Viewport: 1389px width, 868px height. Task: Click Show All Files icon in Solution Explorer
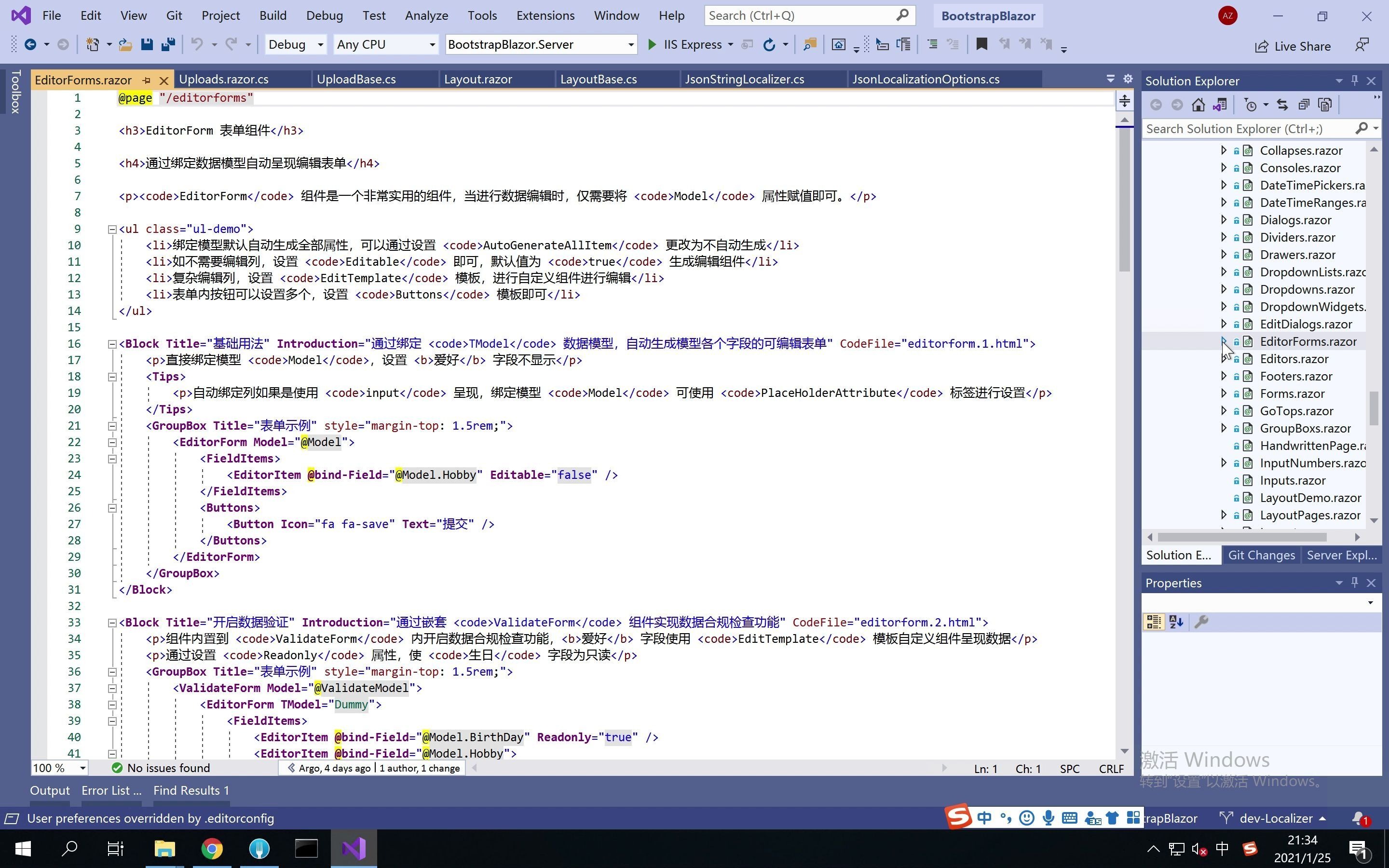tap(1325, 105)
